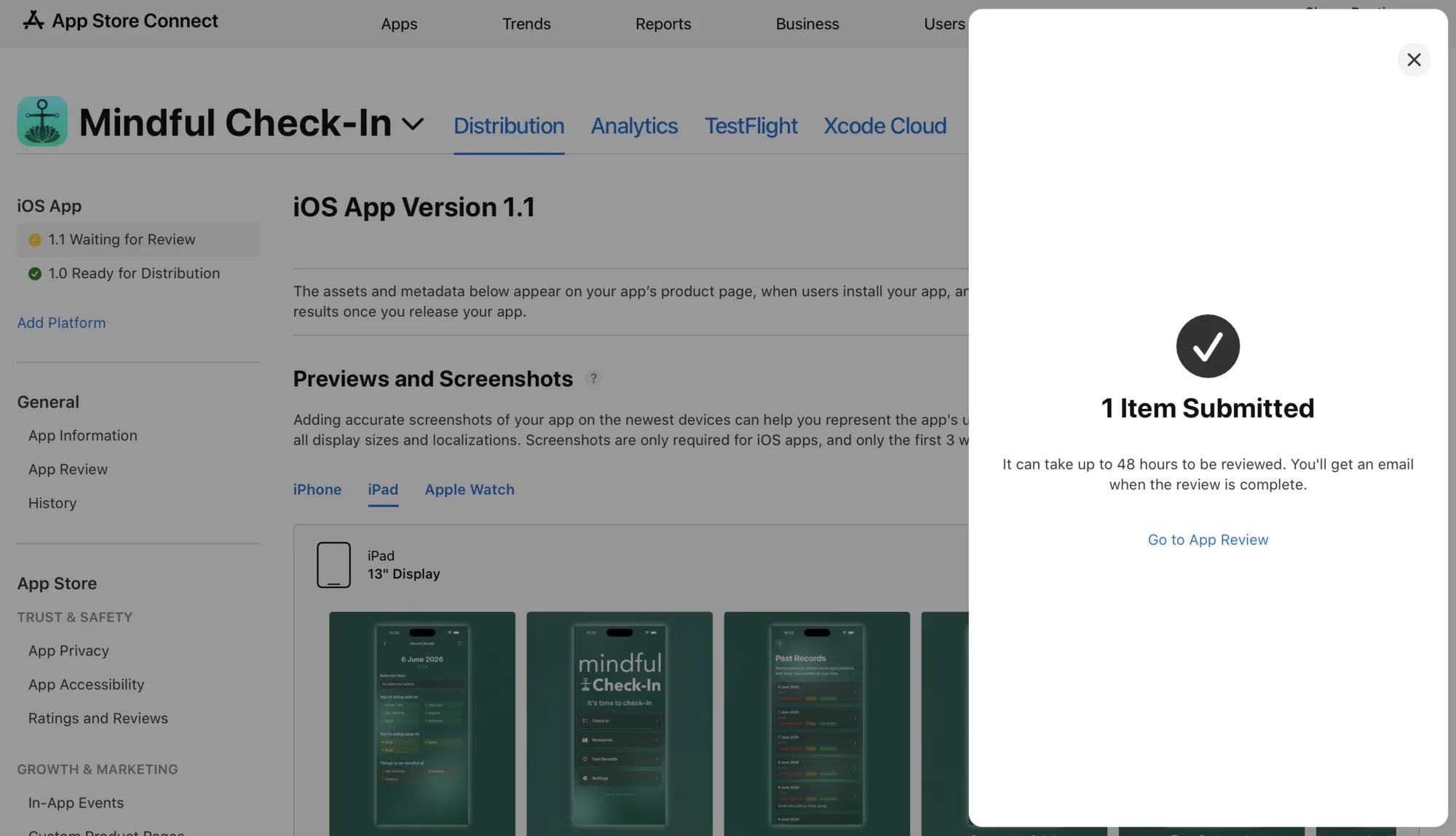Click the App Store sidebar heading

pos(57,584)
